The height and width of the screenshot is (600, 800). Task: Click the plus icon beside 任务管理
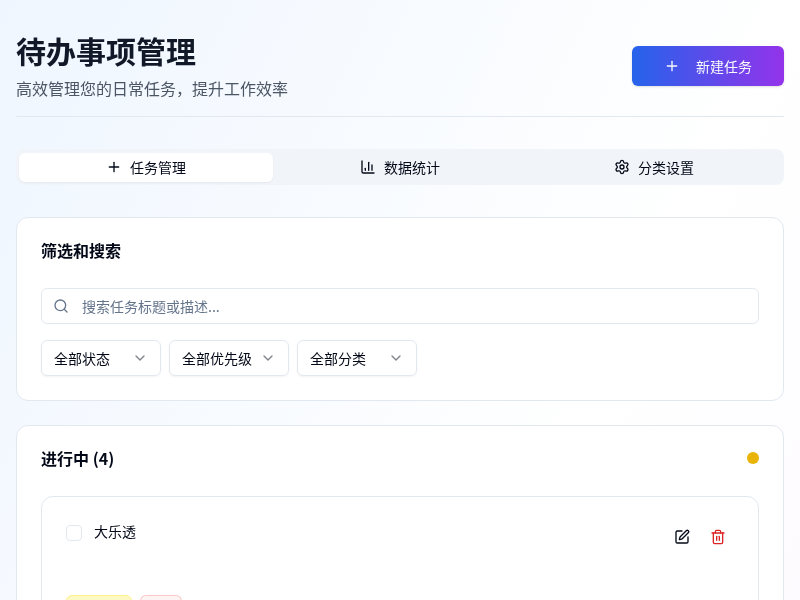pyautogui.click(x=114, y=167)
